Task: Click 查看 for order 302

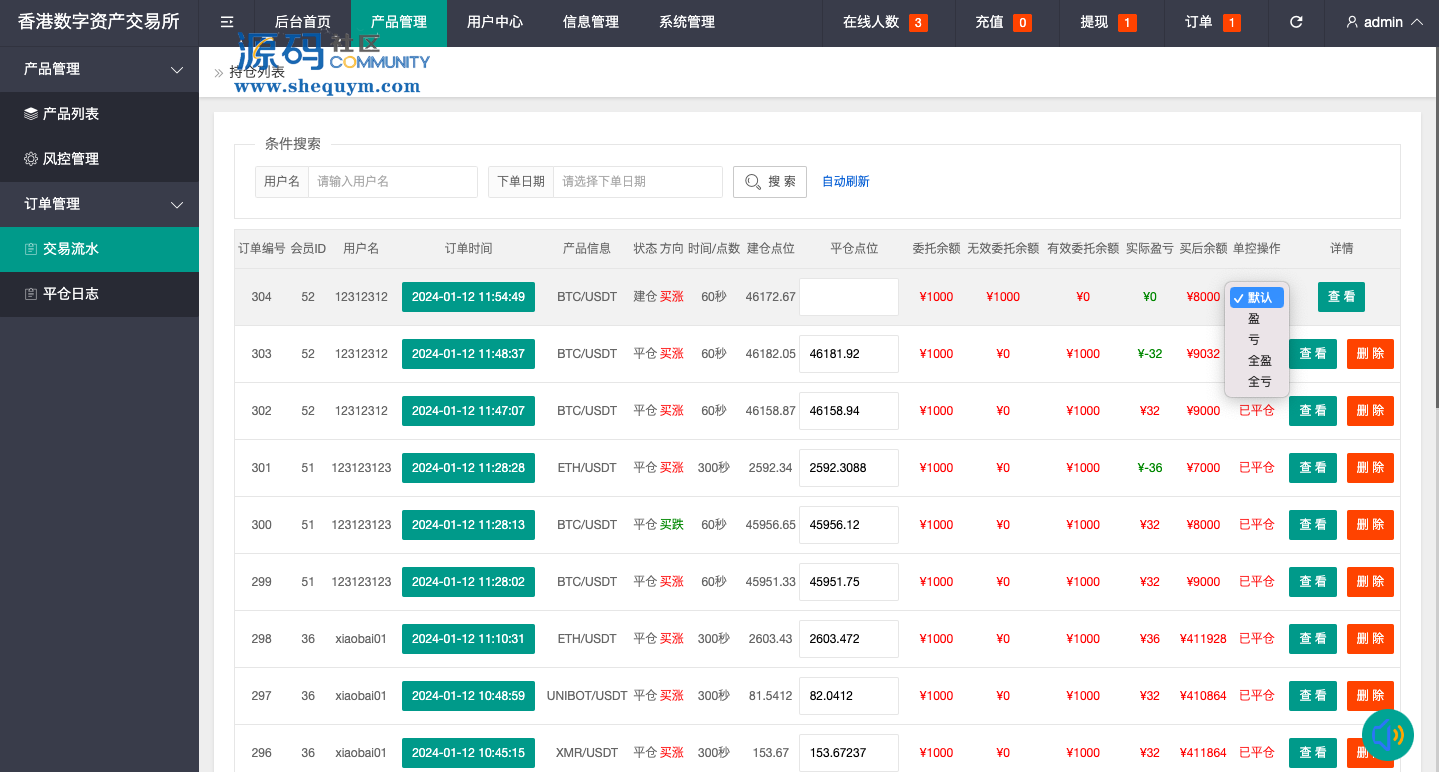Action: (x=1313, y=411)
